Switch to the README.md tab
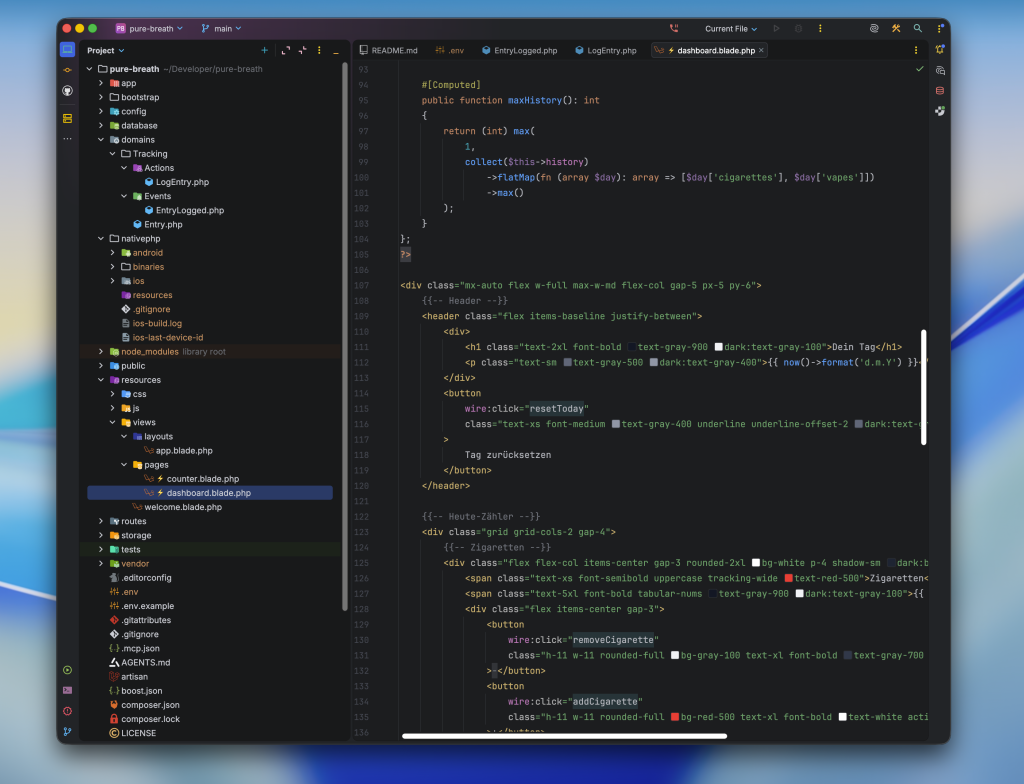 [388, 50]
